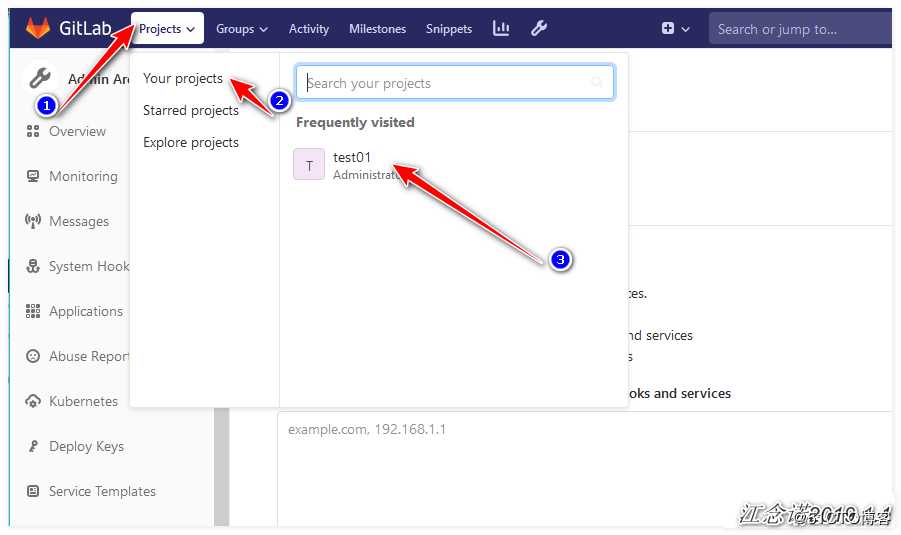Click the Applications grid icon
The width and height of the screenshot is (901, 535).
[33, 311]
